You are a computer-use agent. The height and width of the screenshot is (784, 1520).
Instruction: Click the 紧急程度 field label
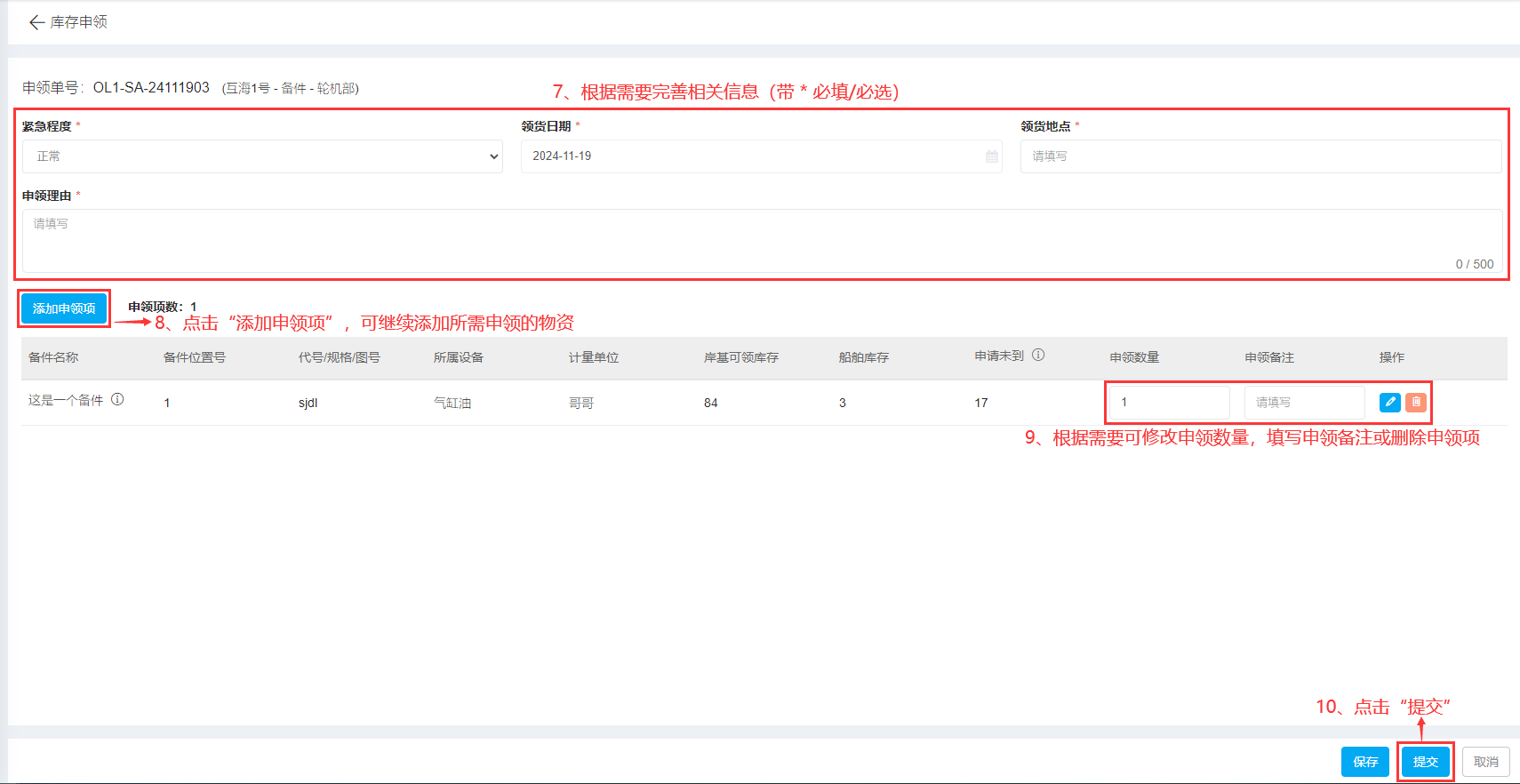pyautogui.click(x=47, y=126)
